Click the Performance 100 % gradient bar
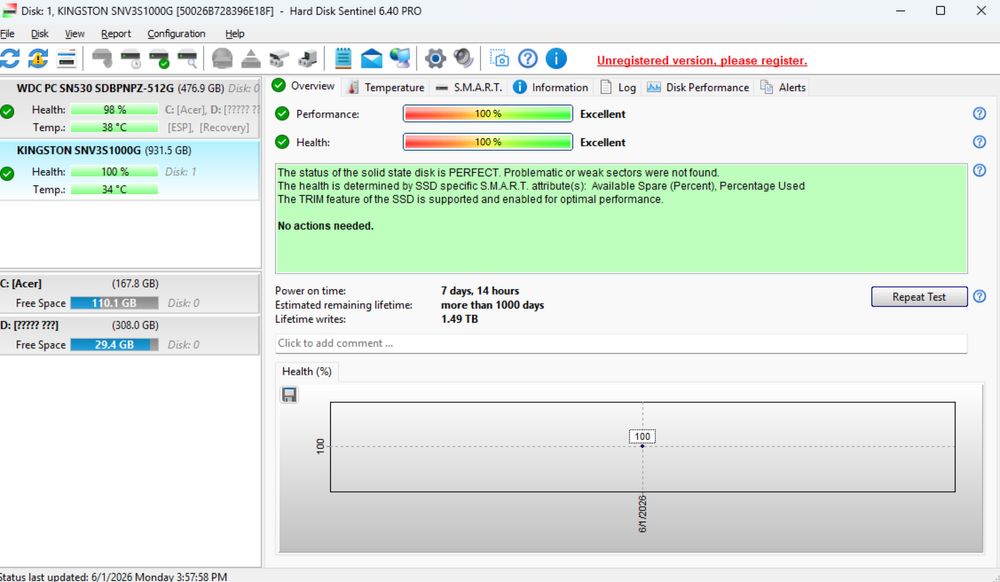 pos(488,113)
